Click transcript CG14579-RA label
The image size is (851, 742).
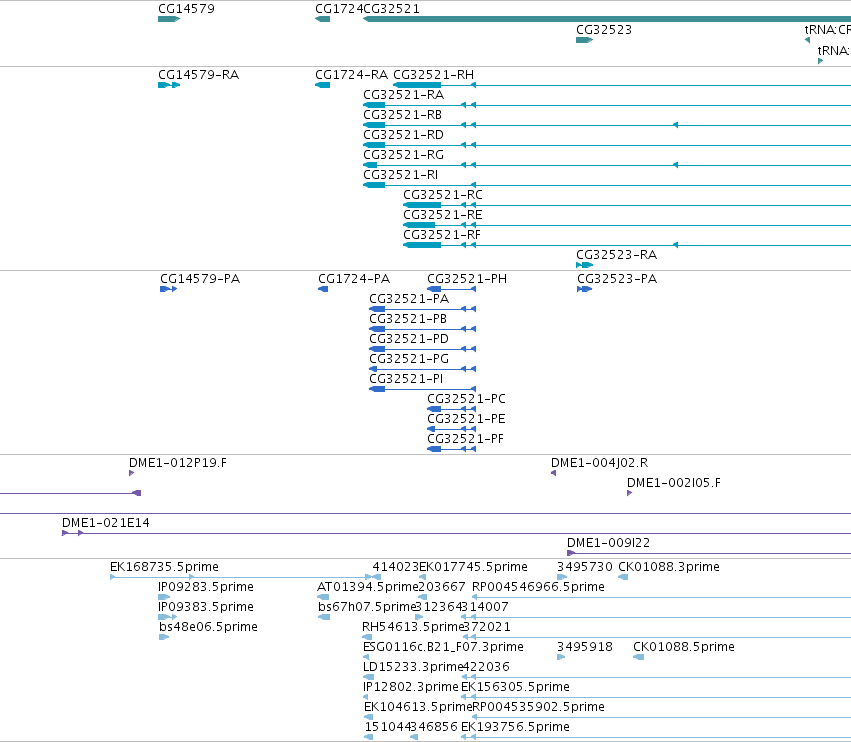(x=199, y=74)
